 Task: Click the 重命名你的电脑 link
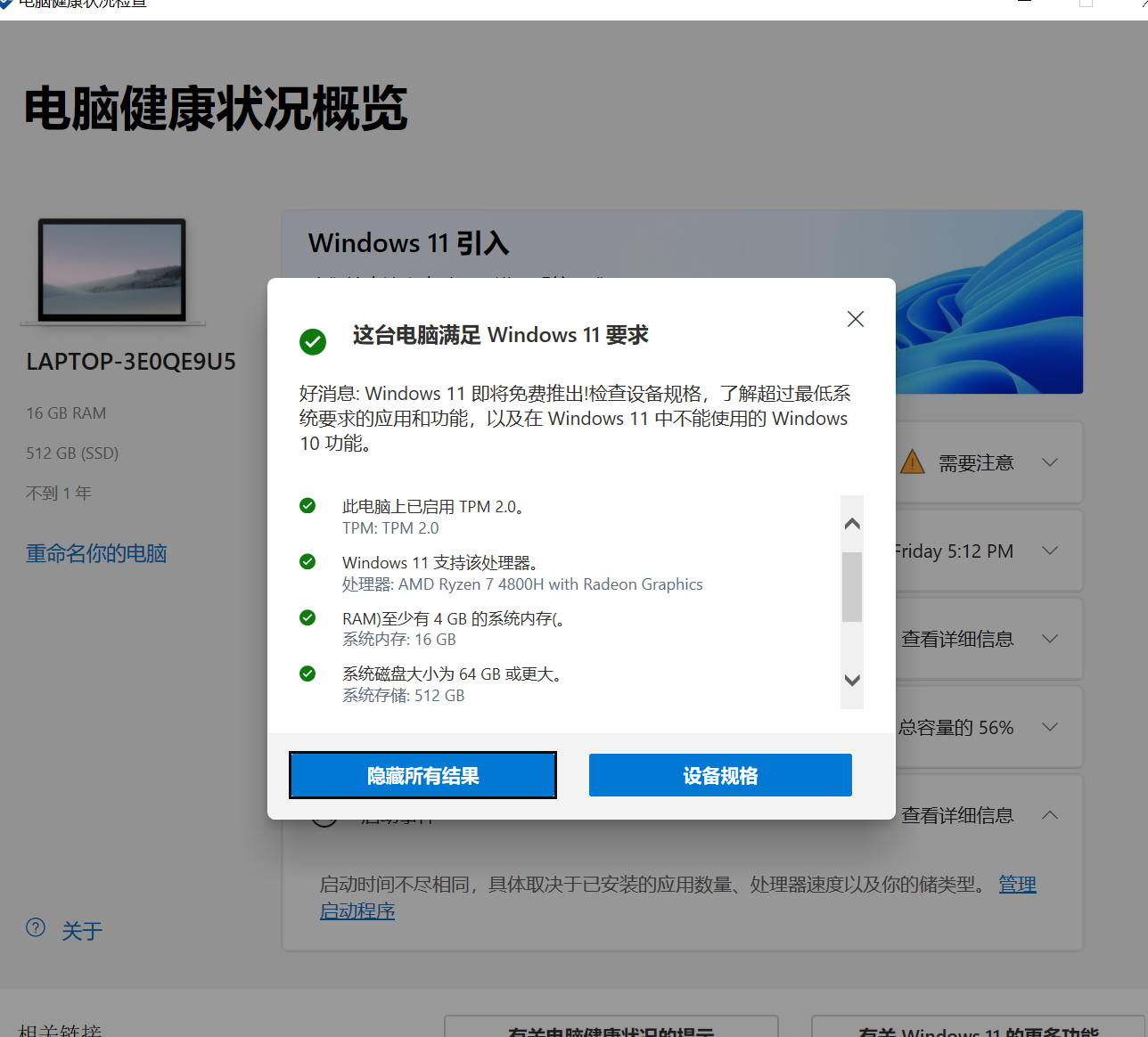(x=96, y=553)
